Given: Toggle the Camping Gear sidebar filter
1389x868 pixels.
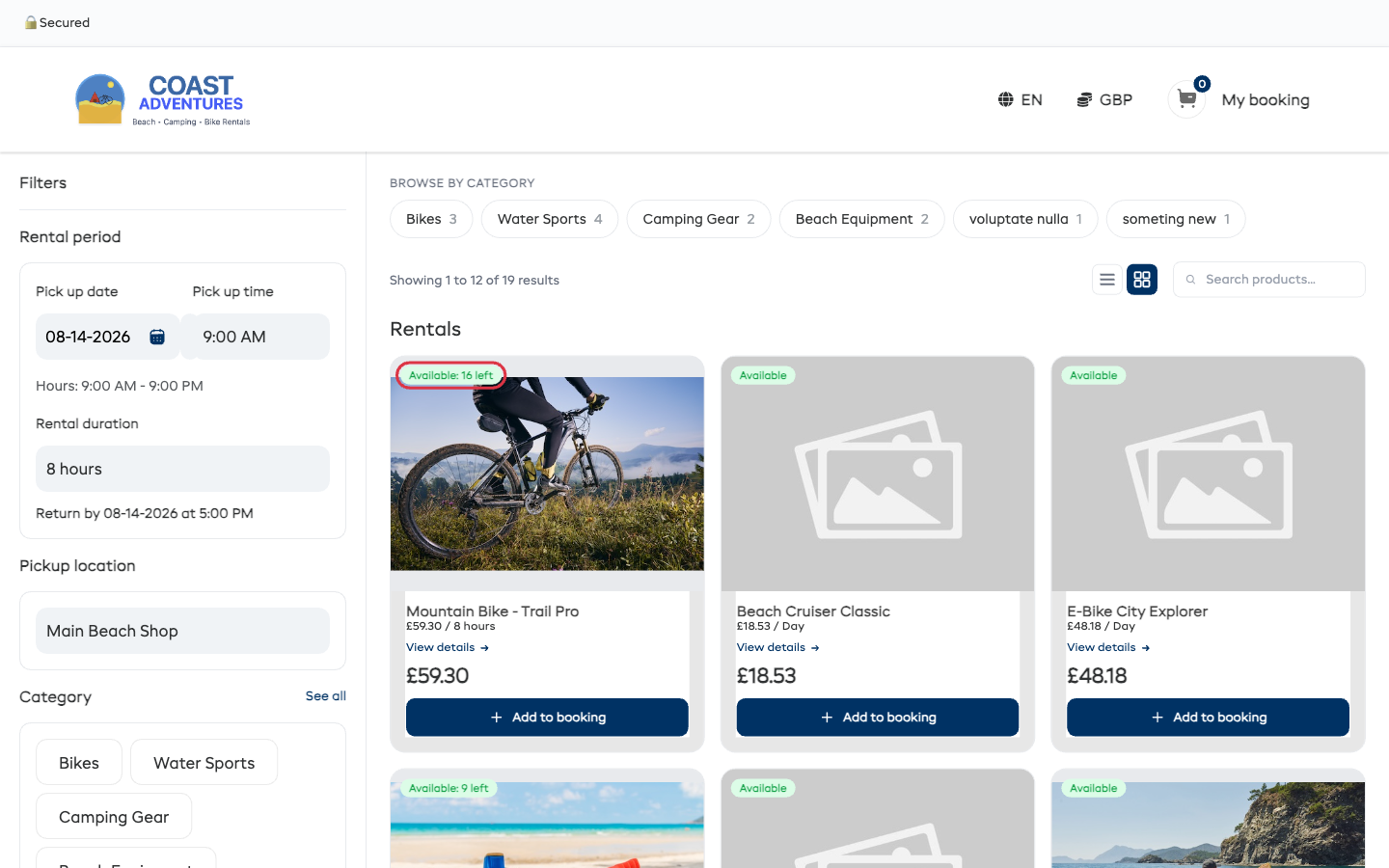Looking at the screenshot, I should pyautogui.click(x=114, y=817).
